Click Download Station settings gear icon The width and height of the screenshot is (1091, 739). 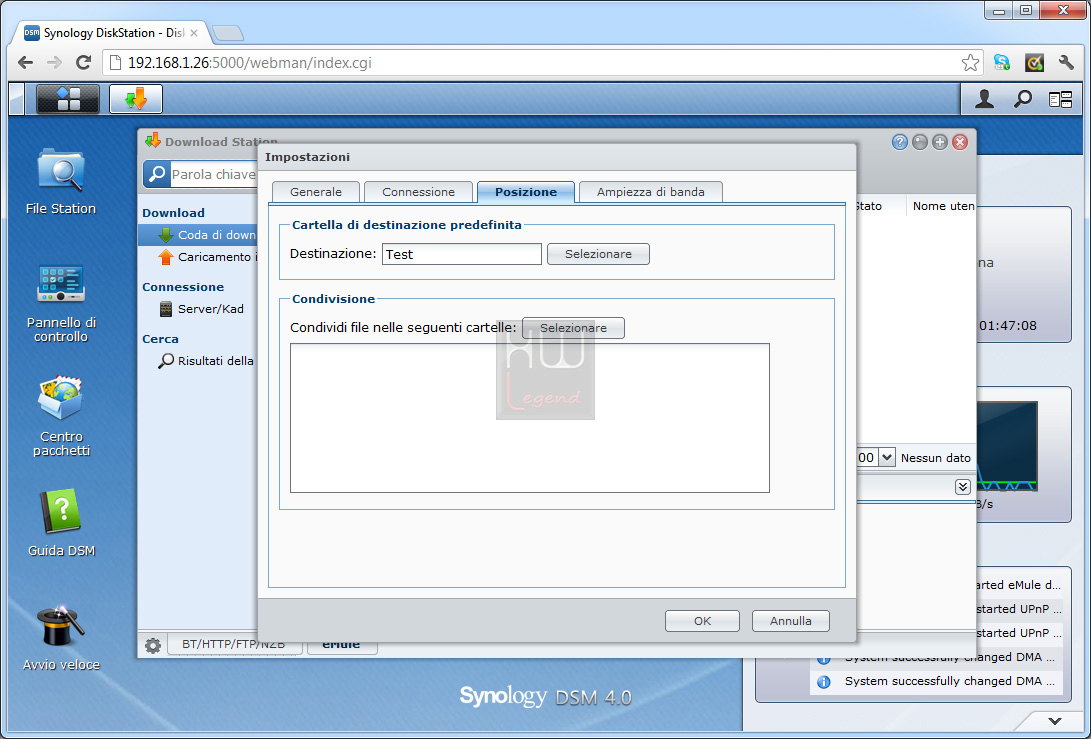pos(152,645)
